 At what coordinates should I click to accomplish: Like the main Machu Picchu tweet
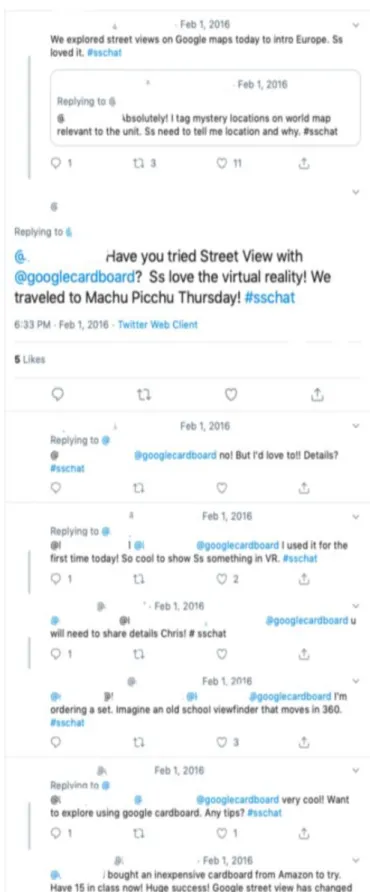(230, 394)
